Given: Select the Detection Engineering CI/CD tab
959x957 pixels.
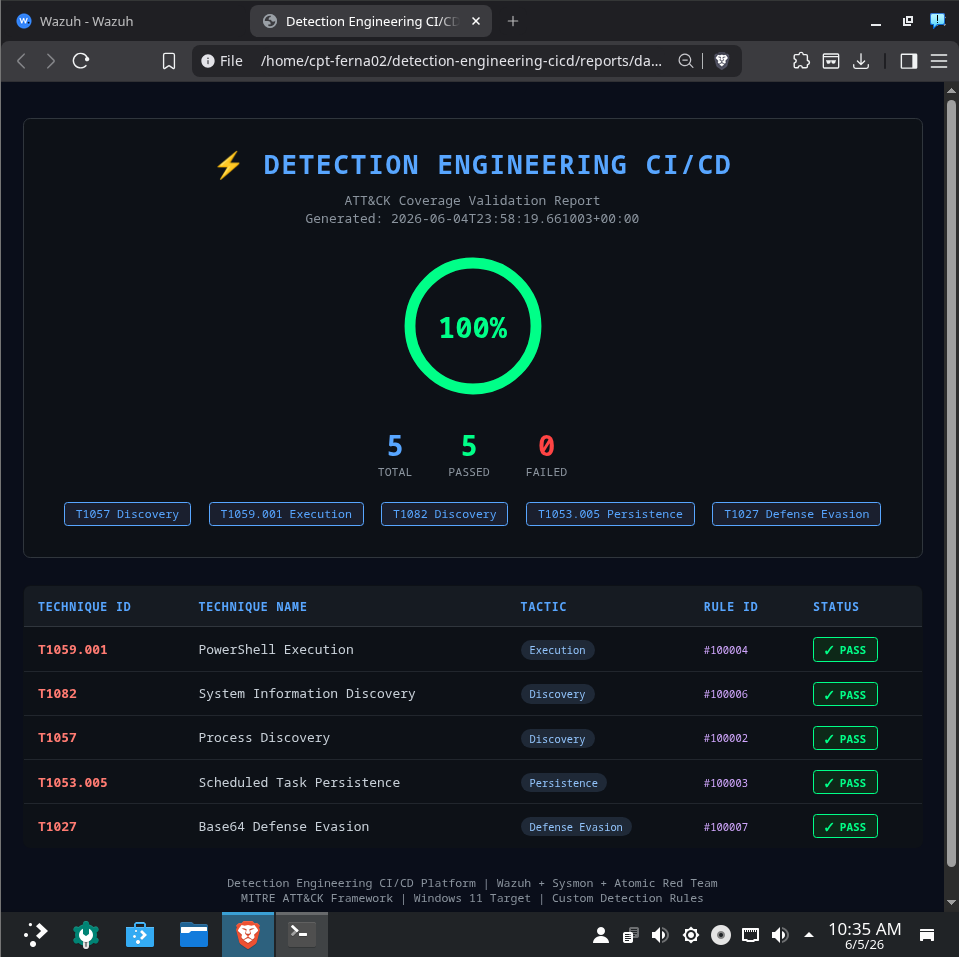Looking at the screenshot, I should (371, 21).
